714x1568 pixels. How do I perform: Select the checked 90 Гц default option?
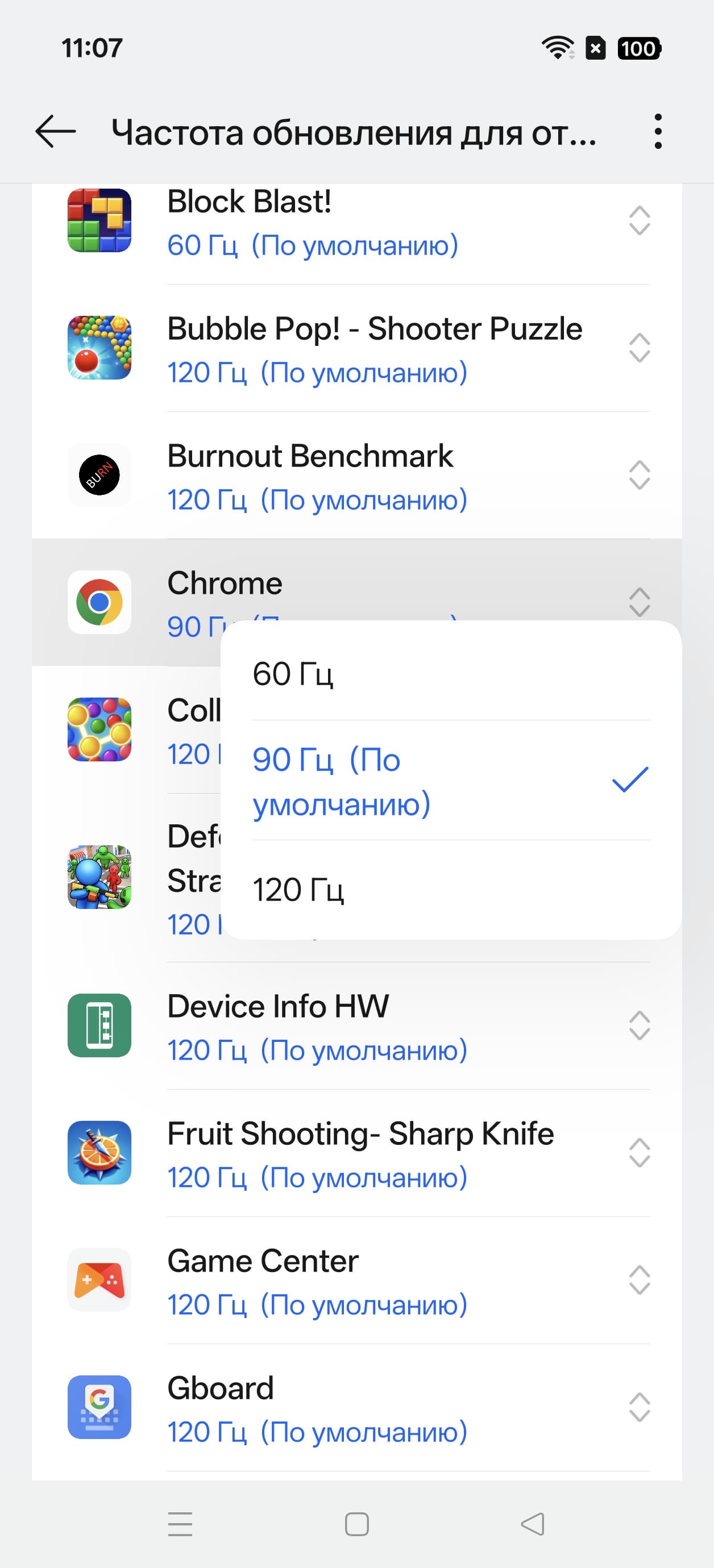pyautogui.click(x=451, y=781)
